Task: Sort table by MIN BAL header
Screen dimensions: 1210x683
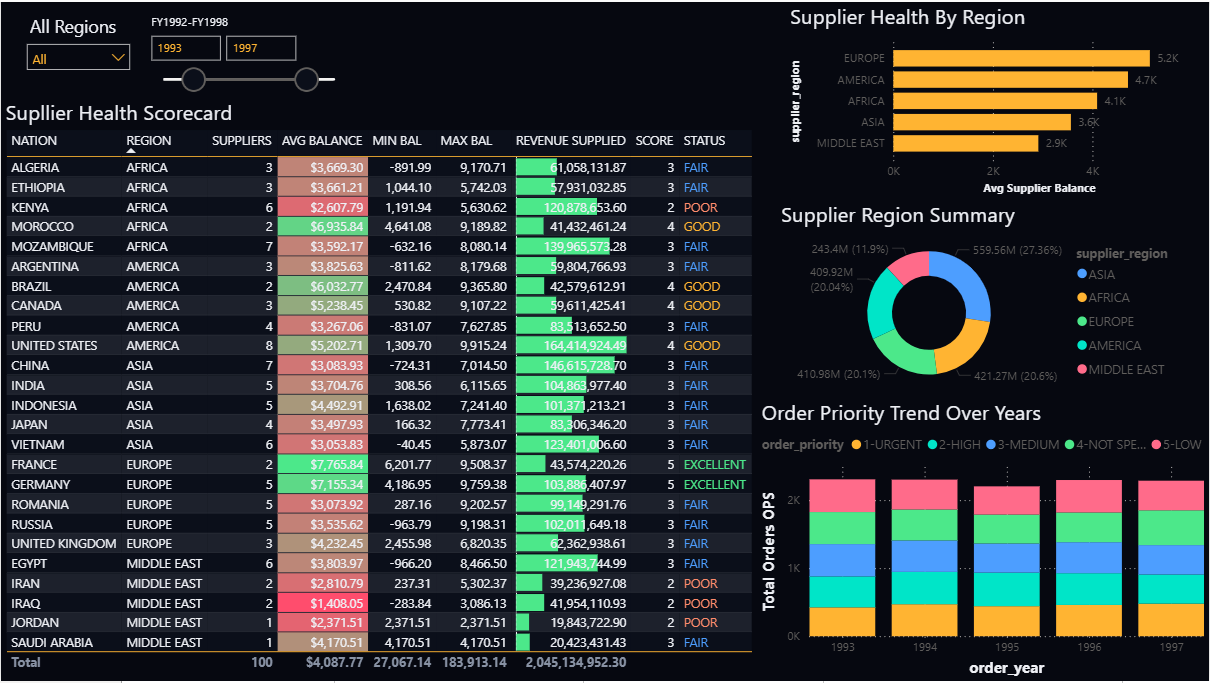Action: click(397, 141)
